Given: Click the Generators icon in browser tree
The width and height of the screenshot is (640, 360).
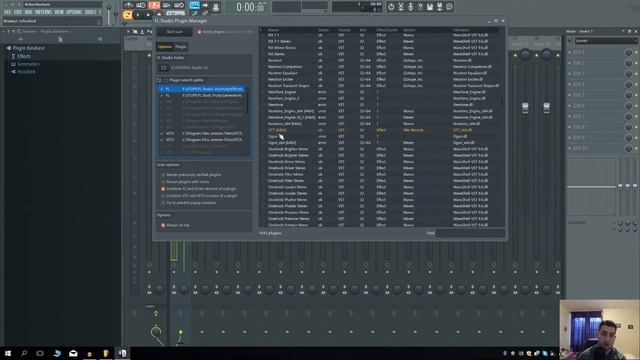Looking at the screenshot, I should (13, 64).
